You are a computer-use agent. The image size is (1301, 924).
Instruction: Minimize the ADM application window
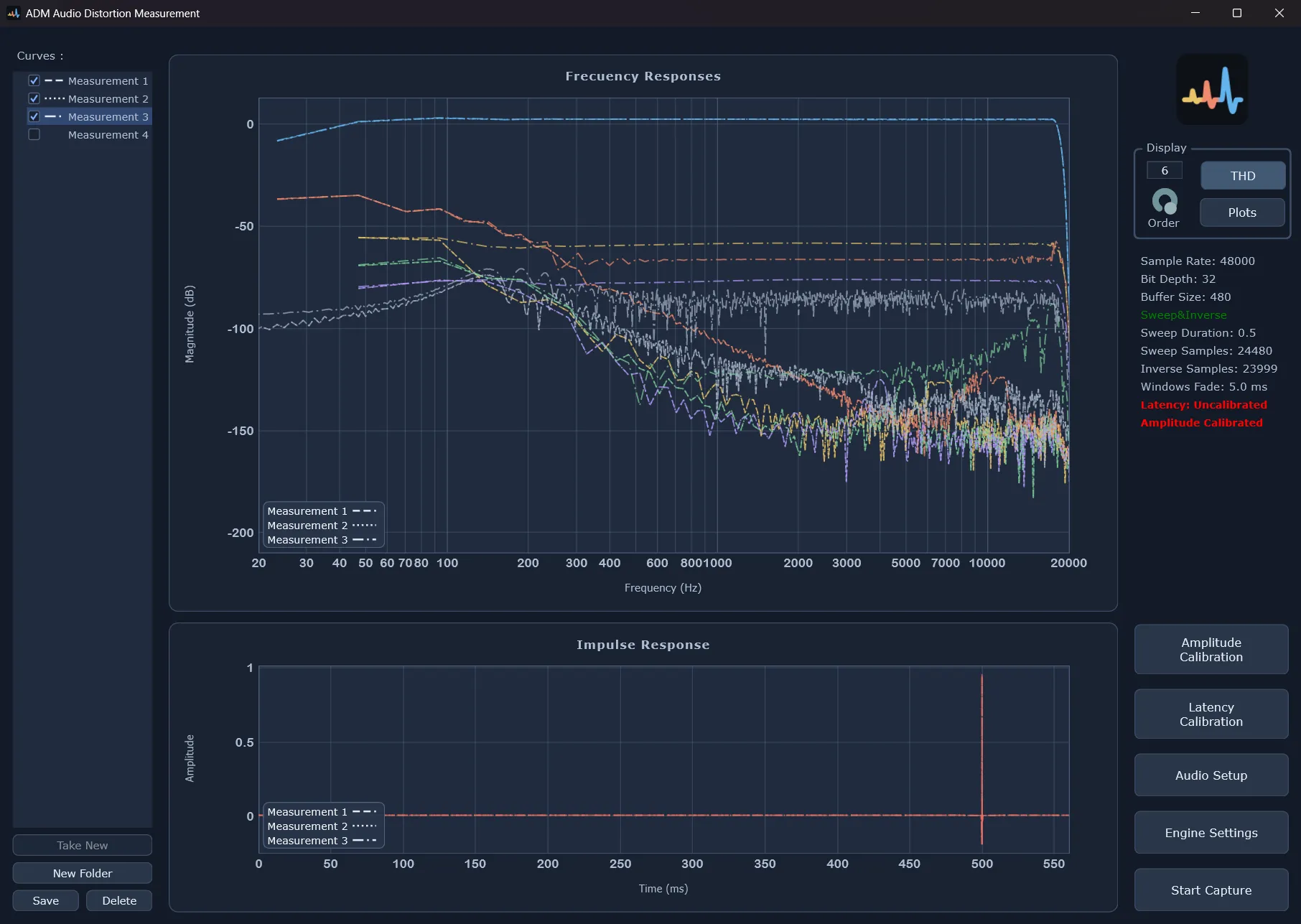[1195, 13]
